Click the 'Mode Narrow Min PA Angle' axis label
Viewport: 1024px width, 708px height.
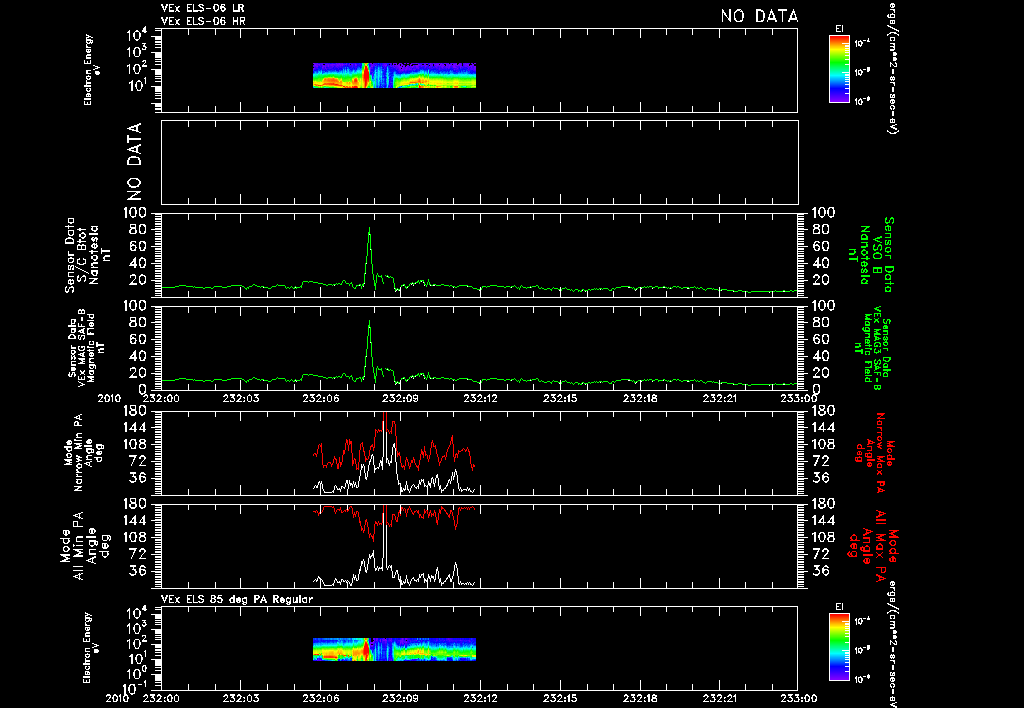coord(83,453)
